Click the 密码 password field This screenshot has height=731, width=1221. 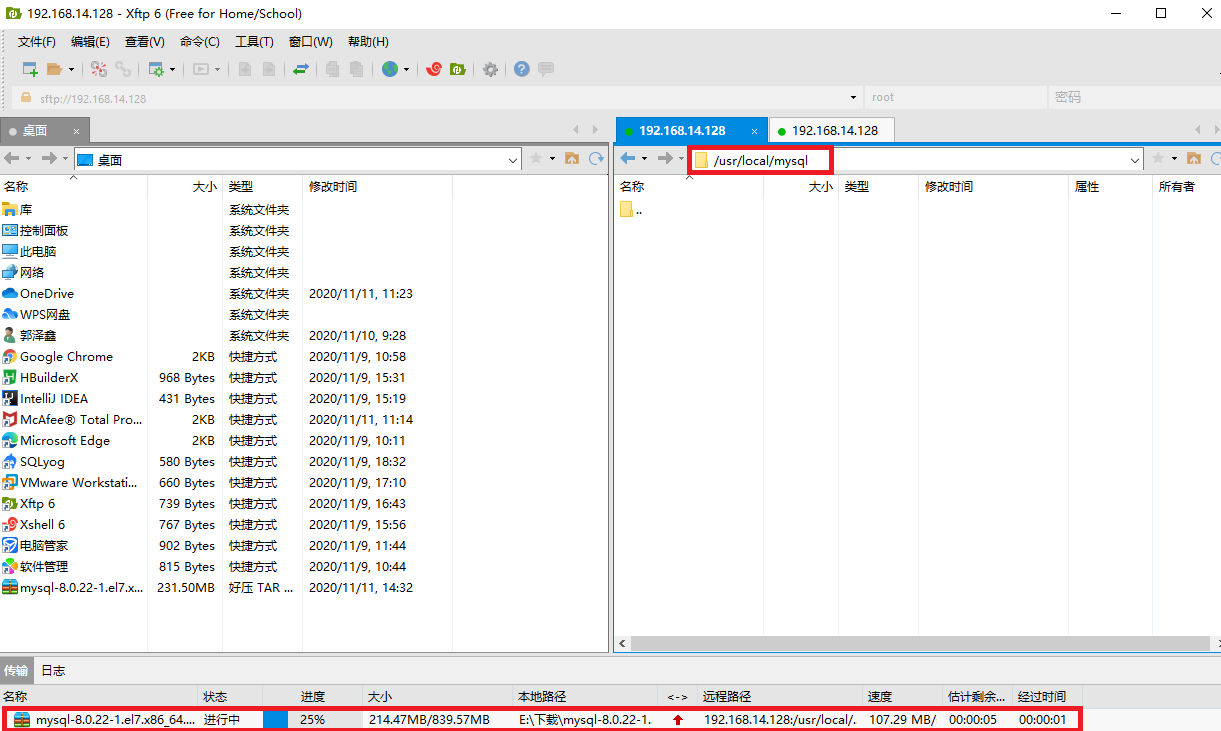coord(1134,97)
